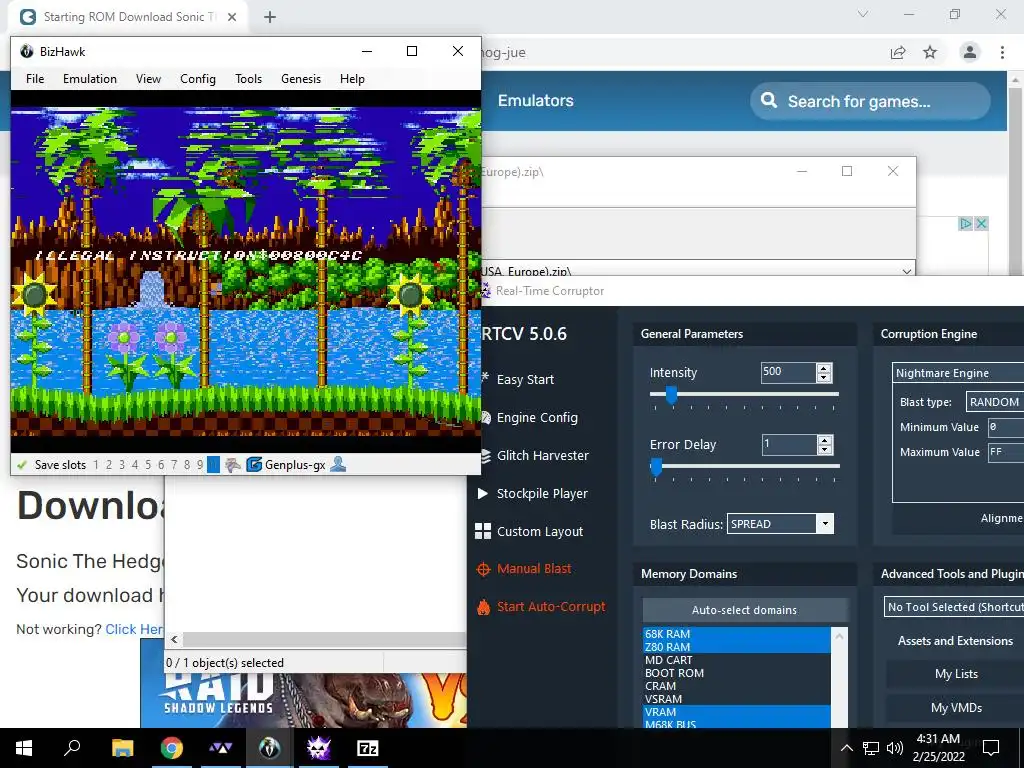
Task: Click the blue user profile status icon
Action: tap(338, 464)
